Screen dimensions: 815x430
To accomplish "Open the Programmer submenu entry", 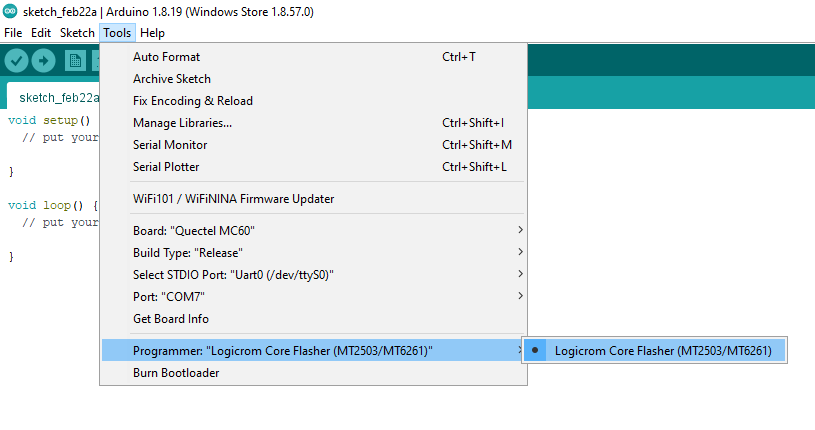I will click(x=314, y=350).
